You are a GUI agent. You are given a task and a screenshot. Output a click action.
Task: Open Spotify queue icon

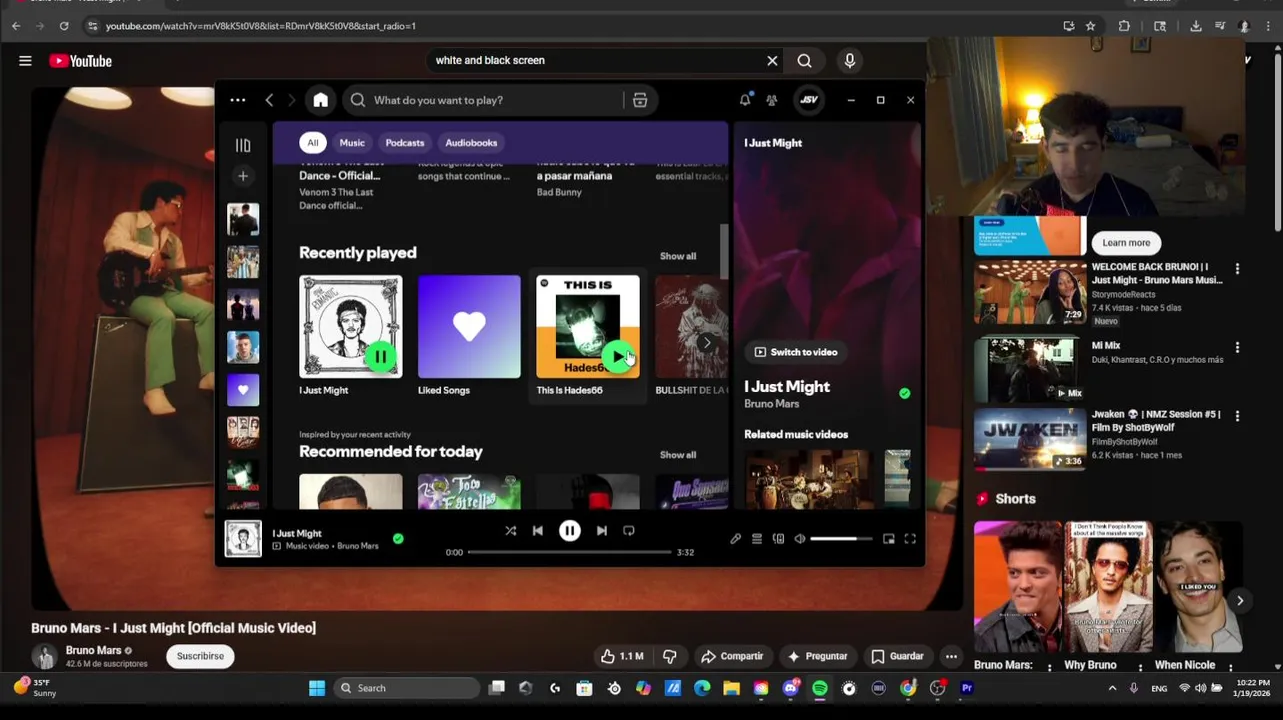pyautogui.click(x=757, y=539)
